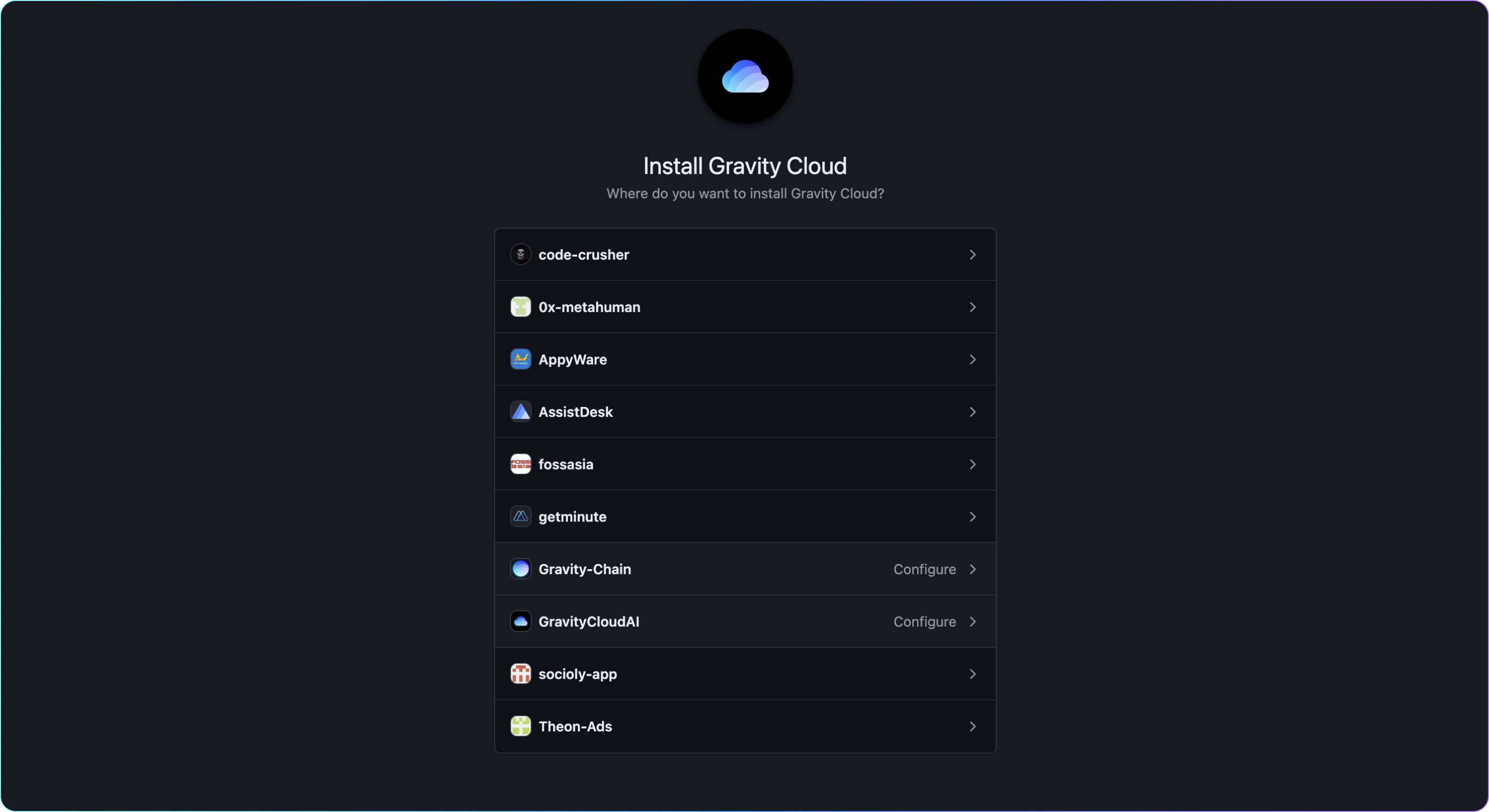Click chevron arrow on Theon-Ads row
The width and height of the screenshot is (1489, 812).
click(972, 726)
